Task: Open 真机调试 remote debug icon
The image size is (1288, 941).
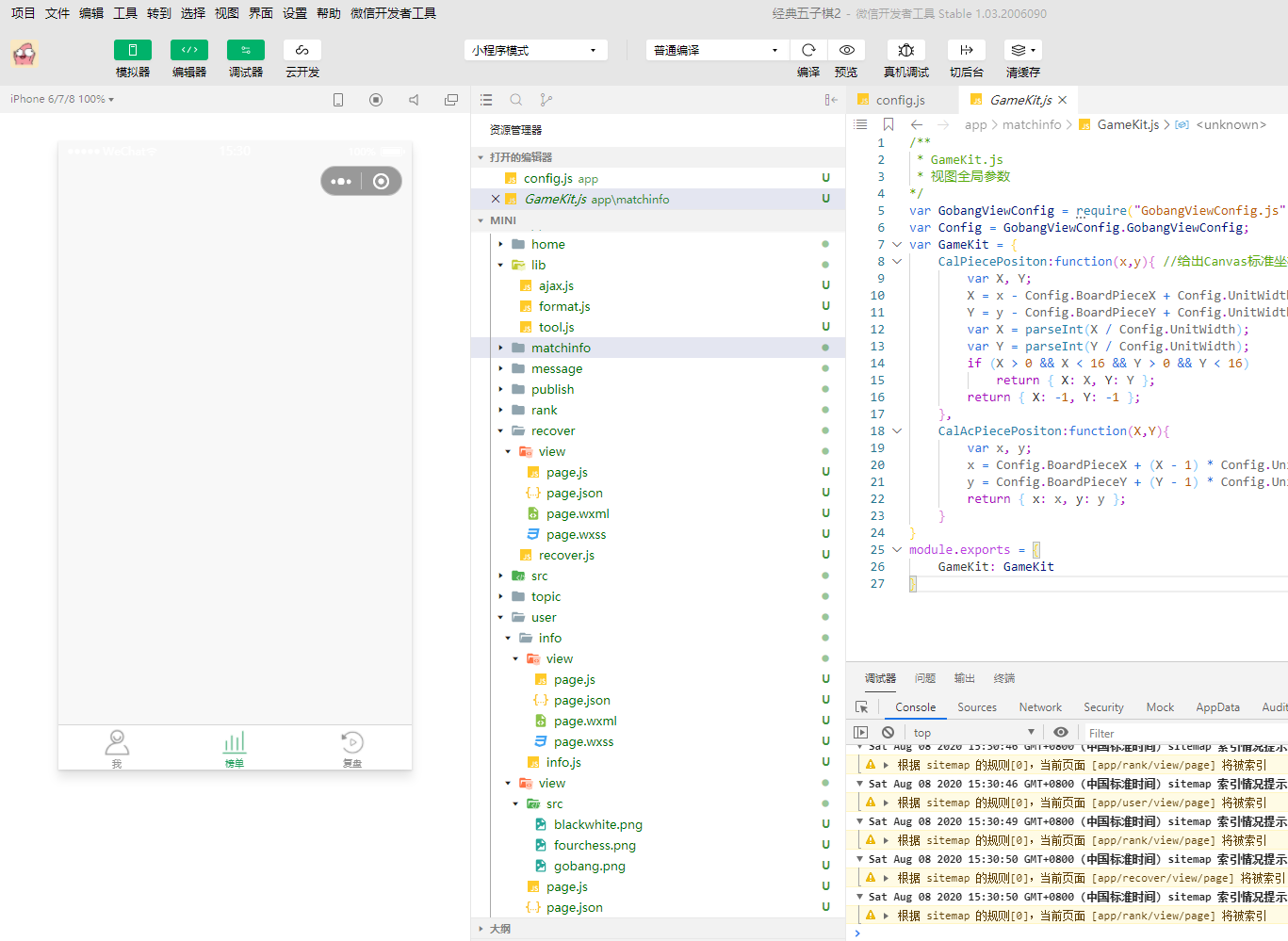Action: tap(905, 50)
